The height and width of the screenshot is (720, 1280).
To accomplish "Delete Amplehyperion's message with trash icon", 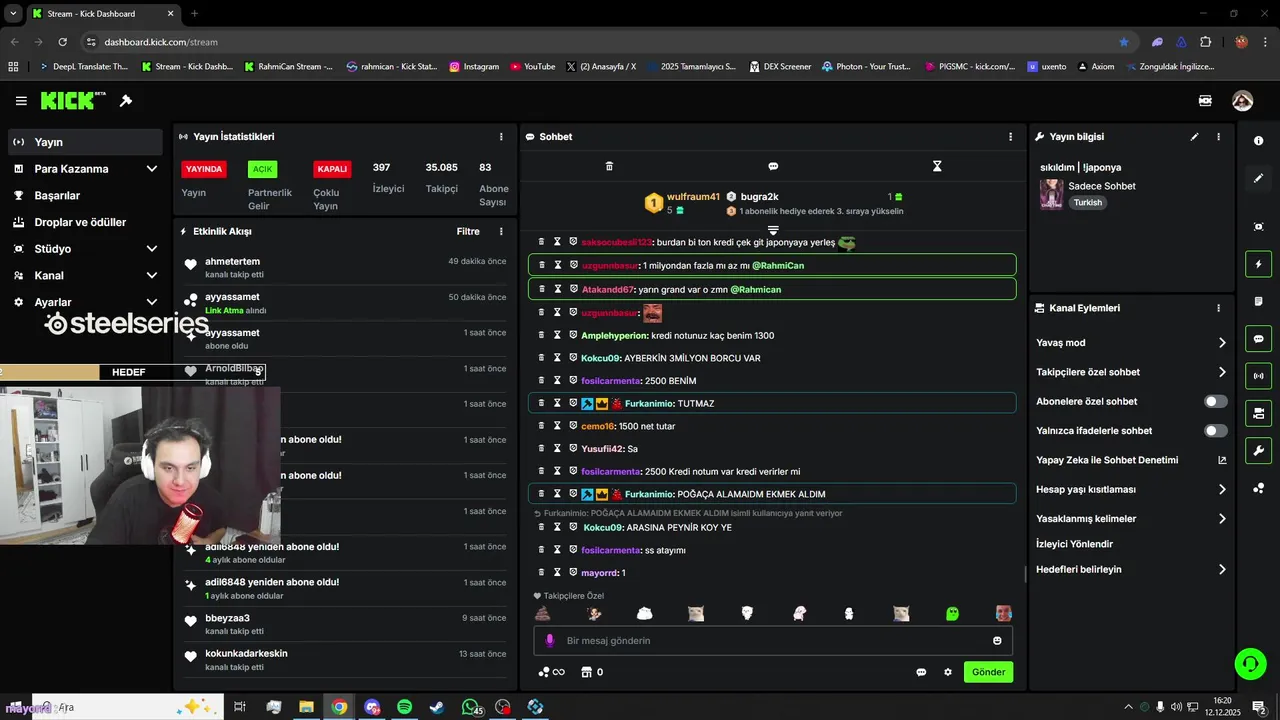I will click(541, 335).
